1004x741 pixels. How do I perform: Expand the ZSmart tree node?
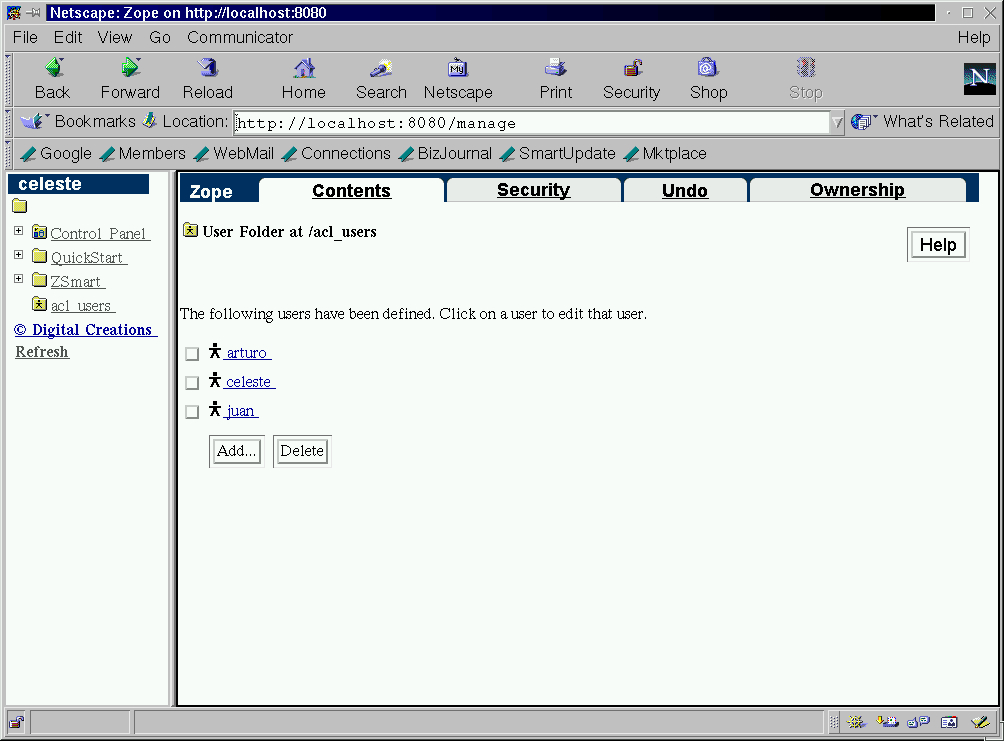coord(19,279)
